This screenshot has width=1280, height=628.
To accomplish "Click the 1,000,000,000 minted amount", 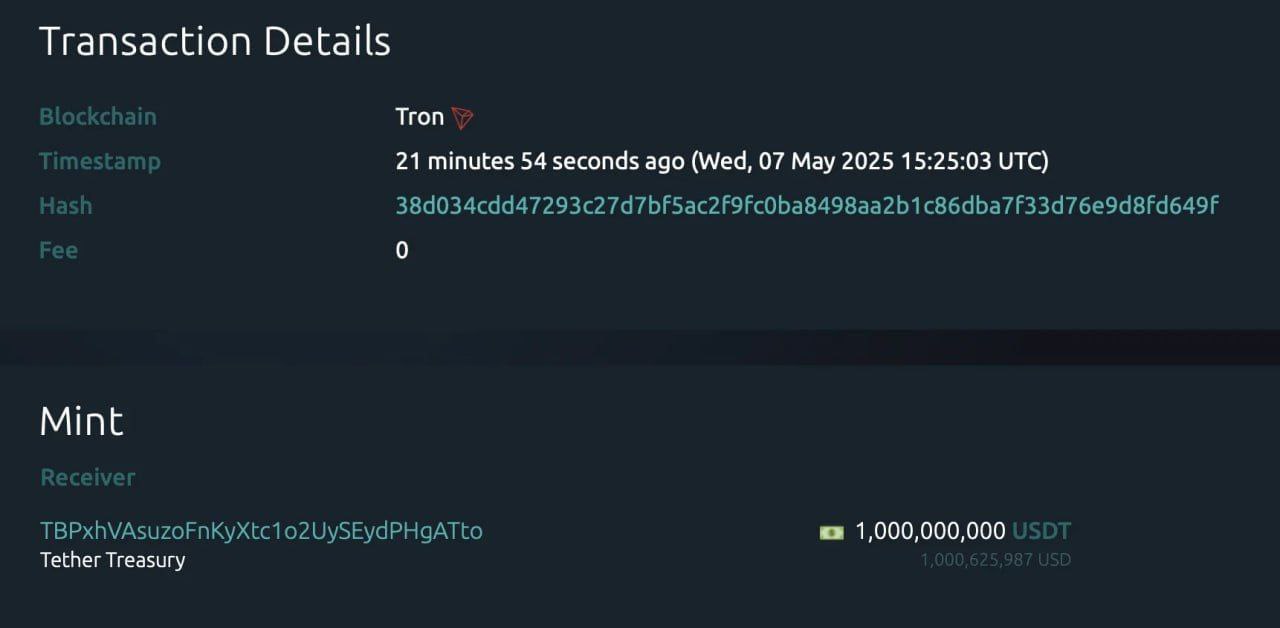I will coord(929,531).
